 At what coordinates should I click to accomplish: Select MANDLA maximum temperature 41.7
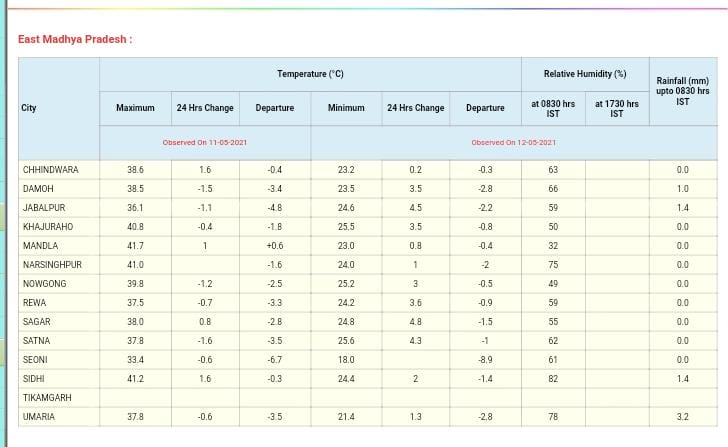pos(135,246)
